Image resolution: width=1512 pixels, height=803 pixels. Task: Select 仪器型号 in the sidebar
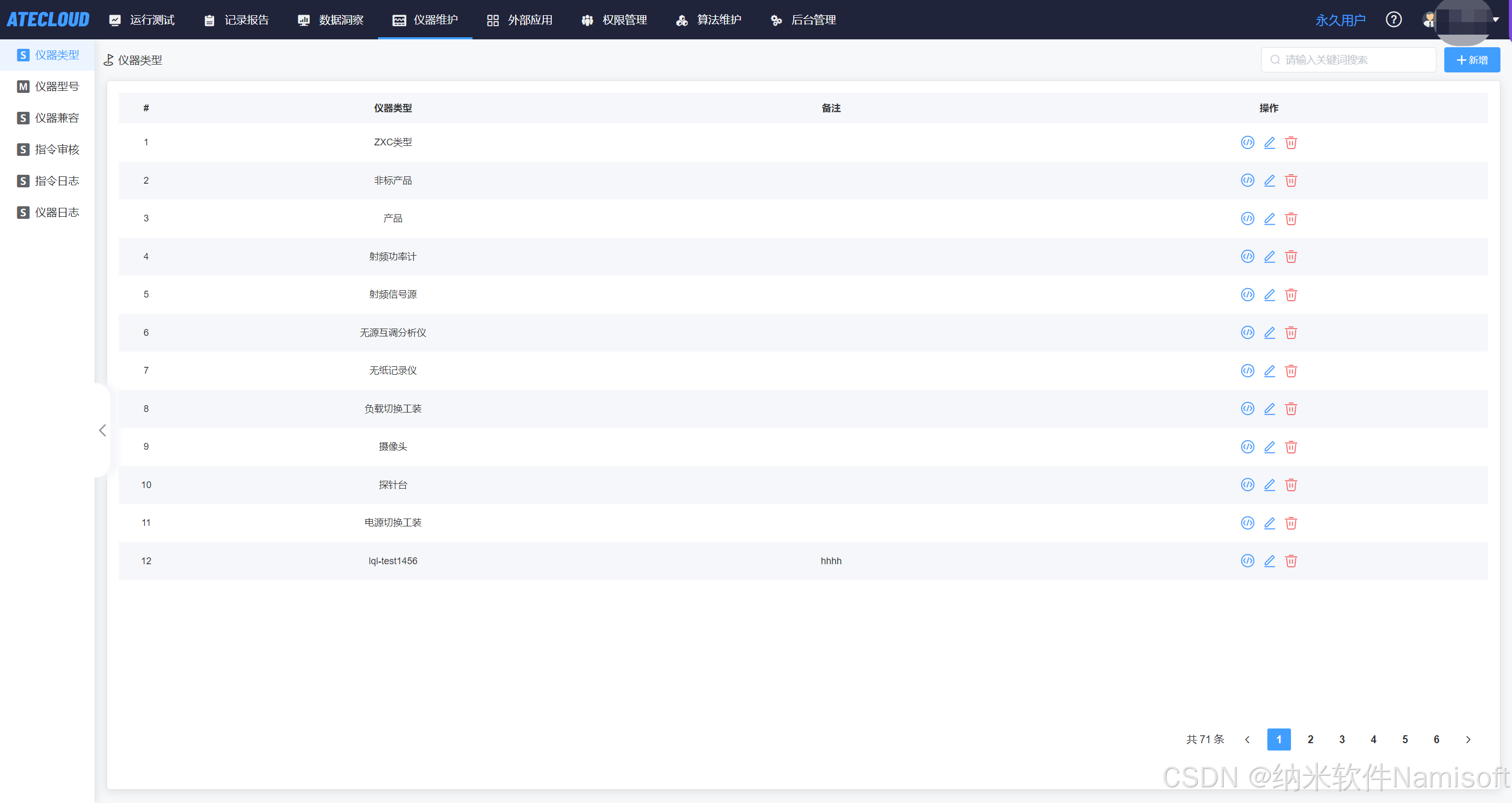coord(56,86)
